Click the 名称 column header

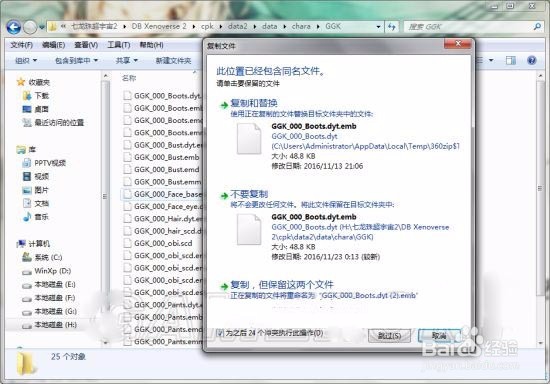(x=129, y=78)
